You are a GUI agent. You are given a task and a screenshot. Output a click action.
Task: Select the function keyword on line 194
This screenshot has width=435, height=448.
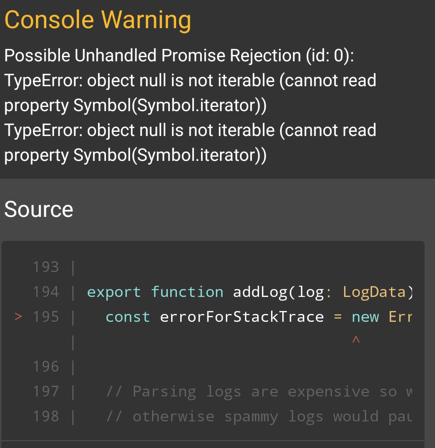click(187, 292)
